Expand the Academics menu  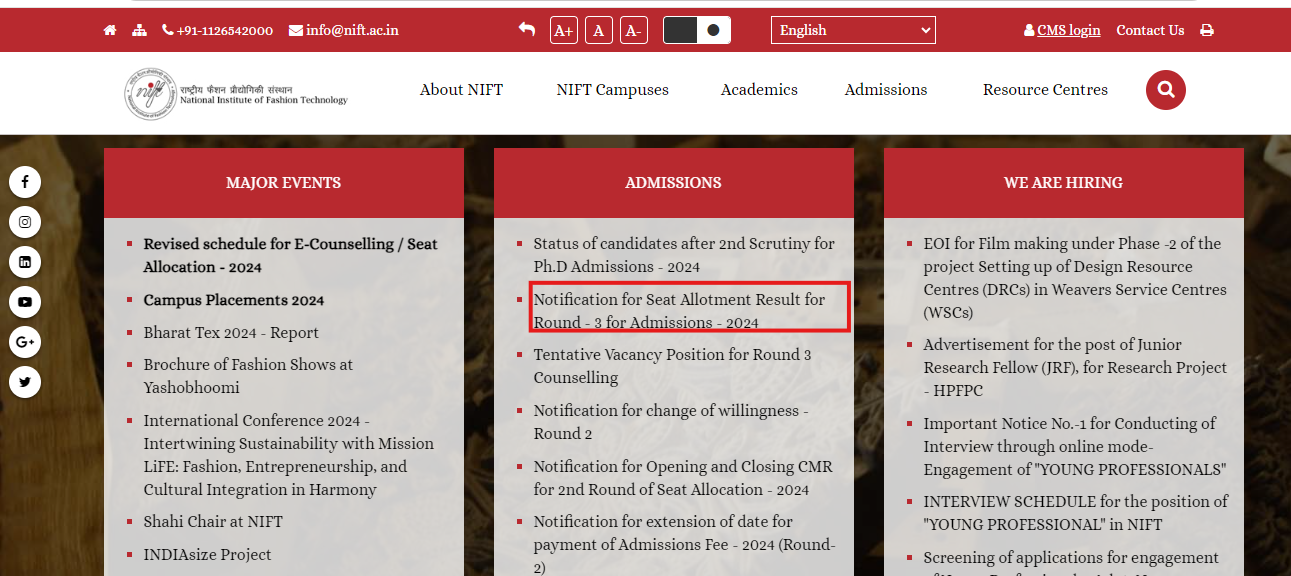click(759, 90)
